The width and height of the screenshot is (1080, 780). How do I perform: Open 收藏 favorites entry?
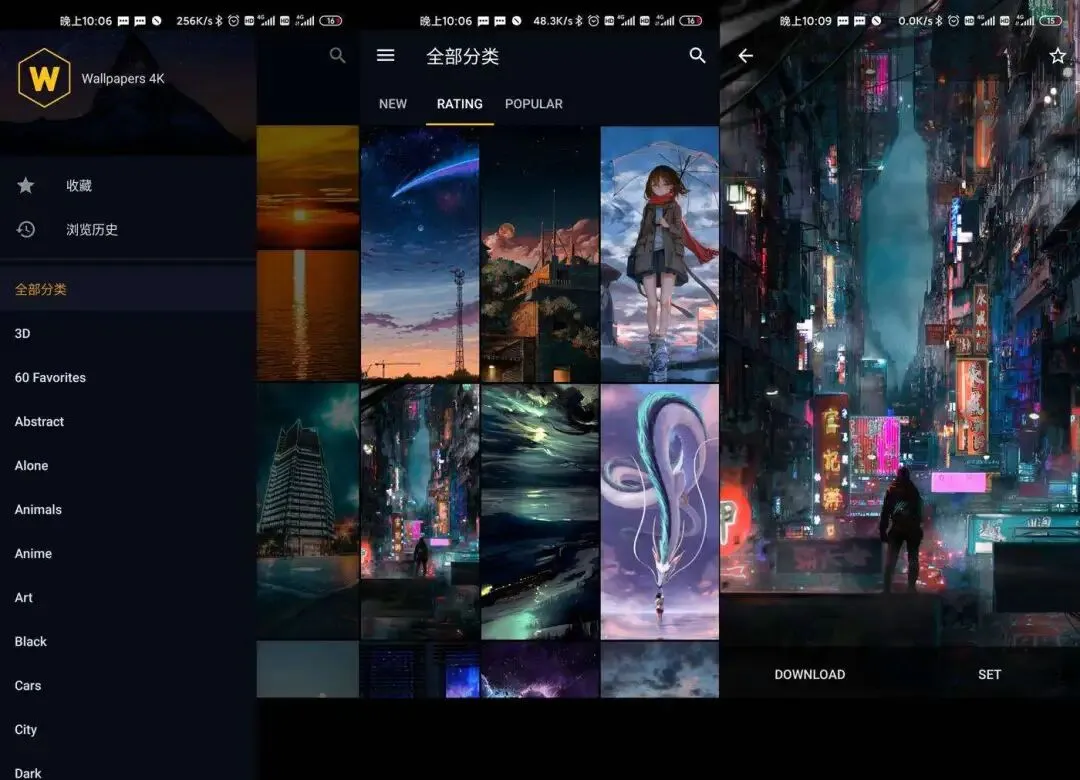click(x=128, y=185)
